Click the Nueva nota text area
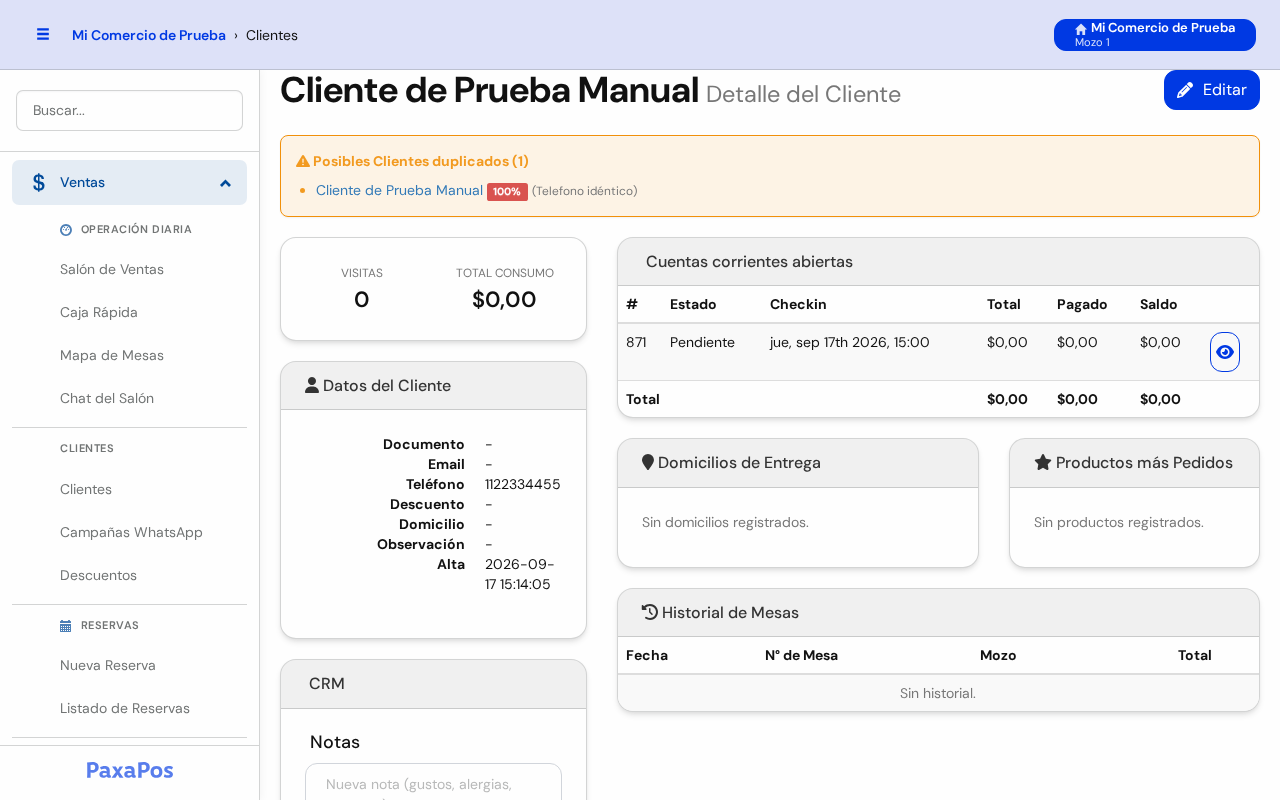Screen dimensions: 1280x800 coord(433,782)
